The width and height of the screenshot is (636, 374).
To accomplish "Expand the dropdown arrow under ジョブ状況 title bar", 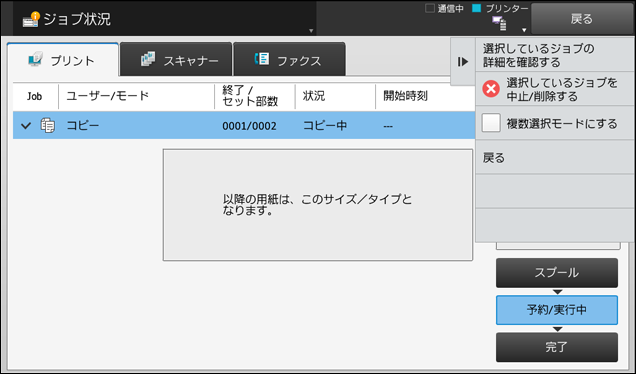I will pos(311,30).
